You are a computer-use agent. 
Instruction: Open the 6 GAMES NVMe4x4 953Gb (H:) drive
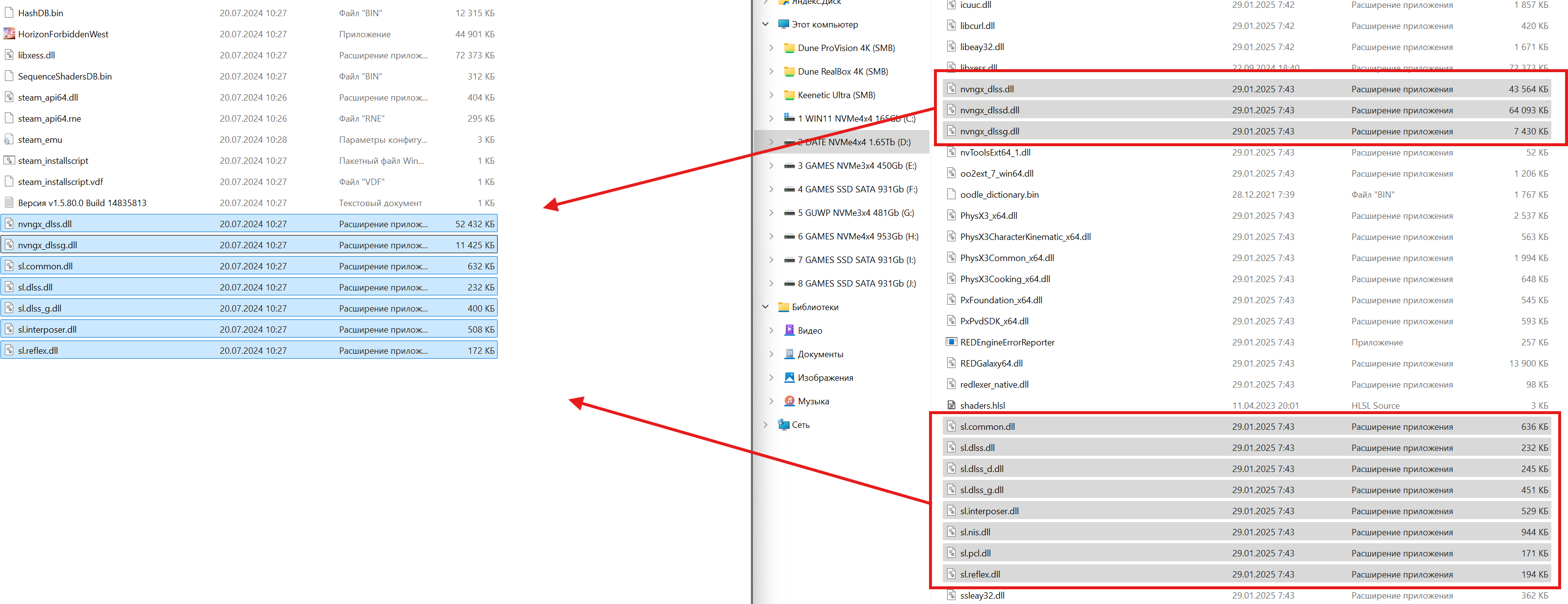(x=858, y=236)
